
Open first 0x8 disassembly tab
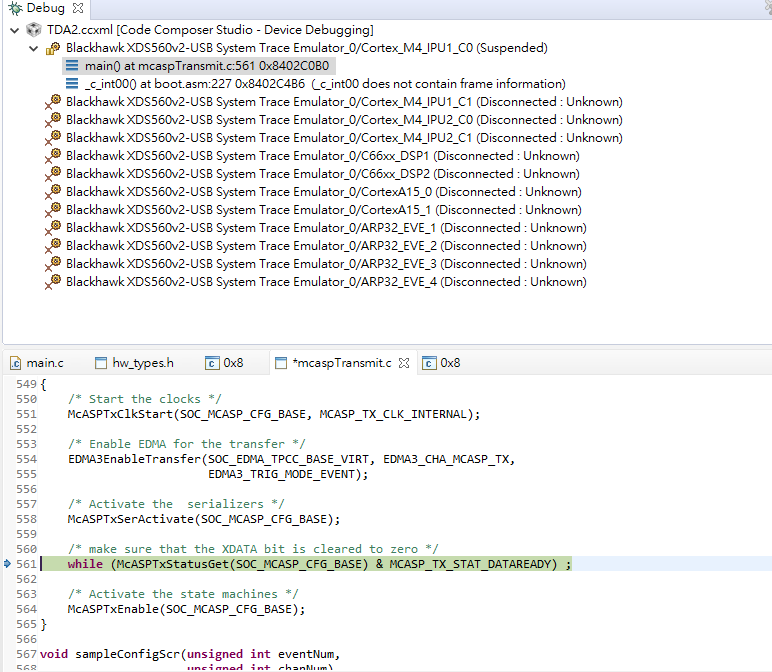(224, 363)
